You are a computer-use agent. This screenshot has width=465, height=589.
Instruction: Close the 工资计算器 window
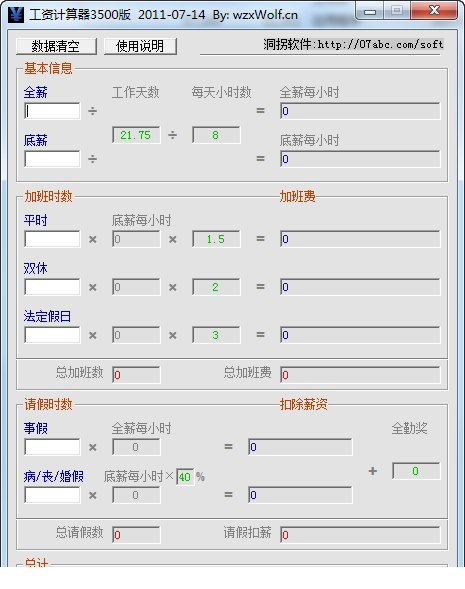coord(434,10)
